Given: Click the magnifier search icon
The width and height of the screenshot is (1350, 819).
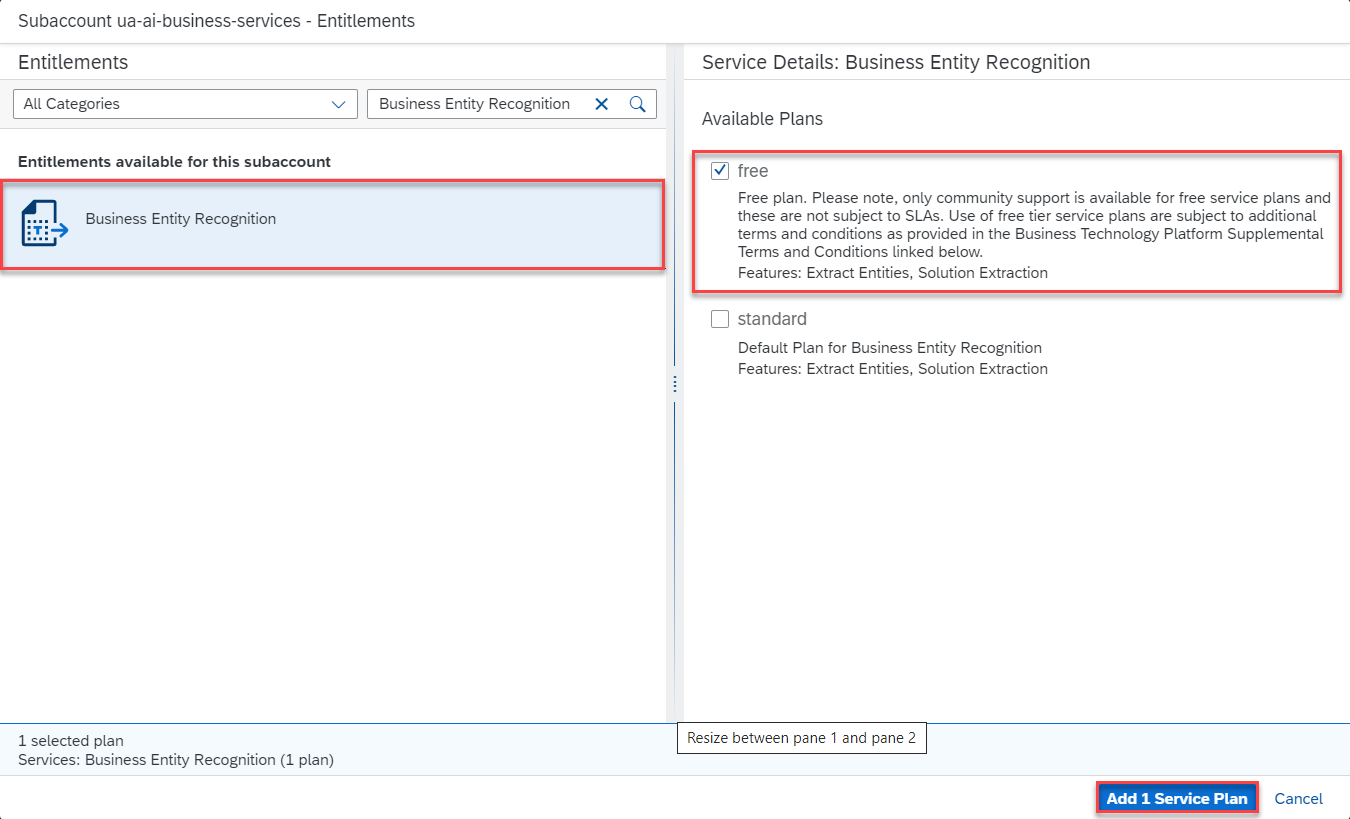Looking at the screenshot, I should pyautogui.click(x=637, y=104).
